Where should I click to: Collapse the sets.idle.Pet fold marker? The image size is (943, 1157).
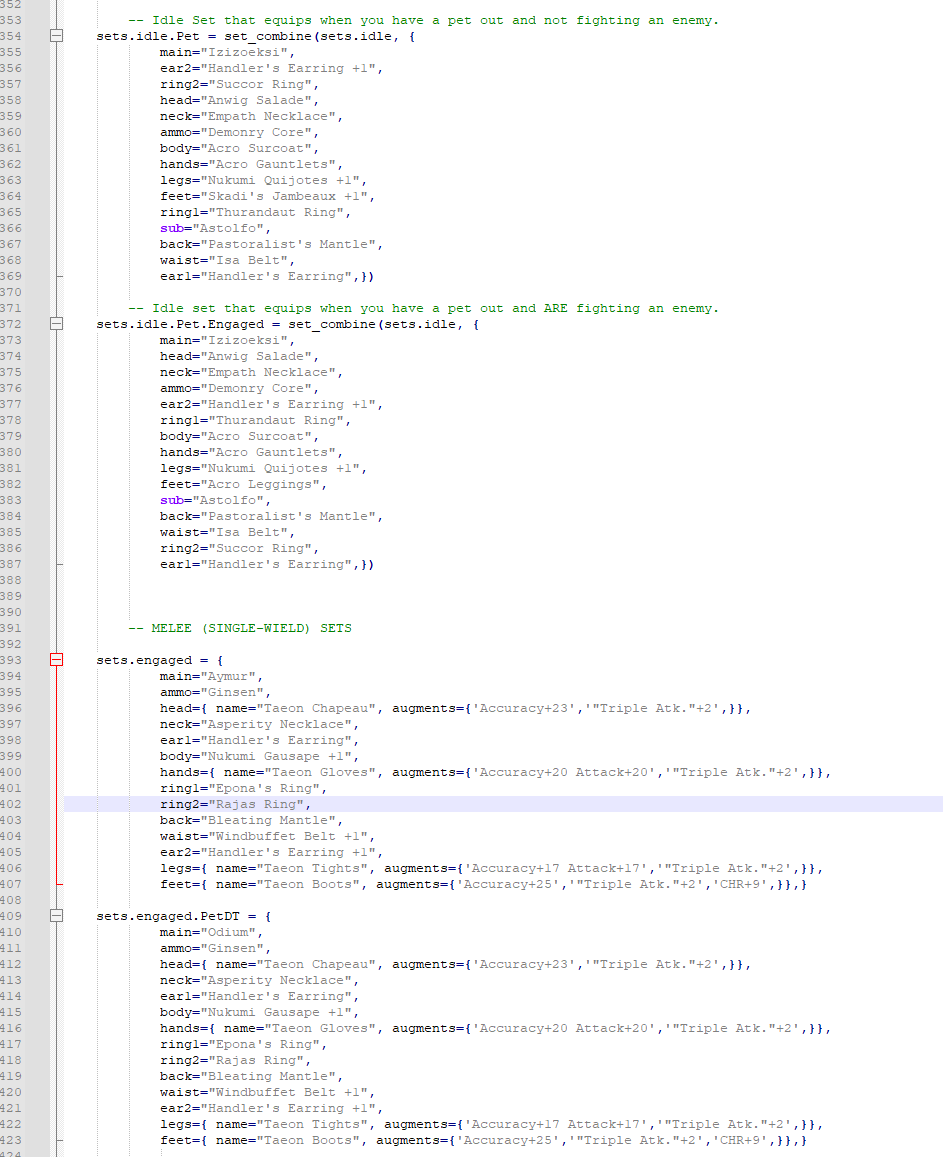click(x=56, y=35)
